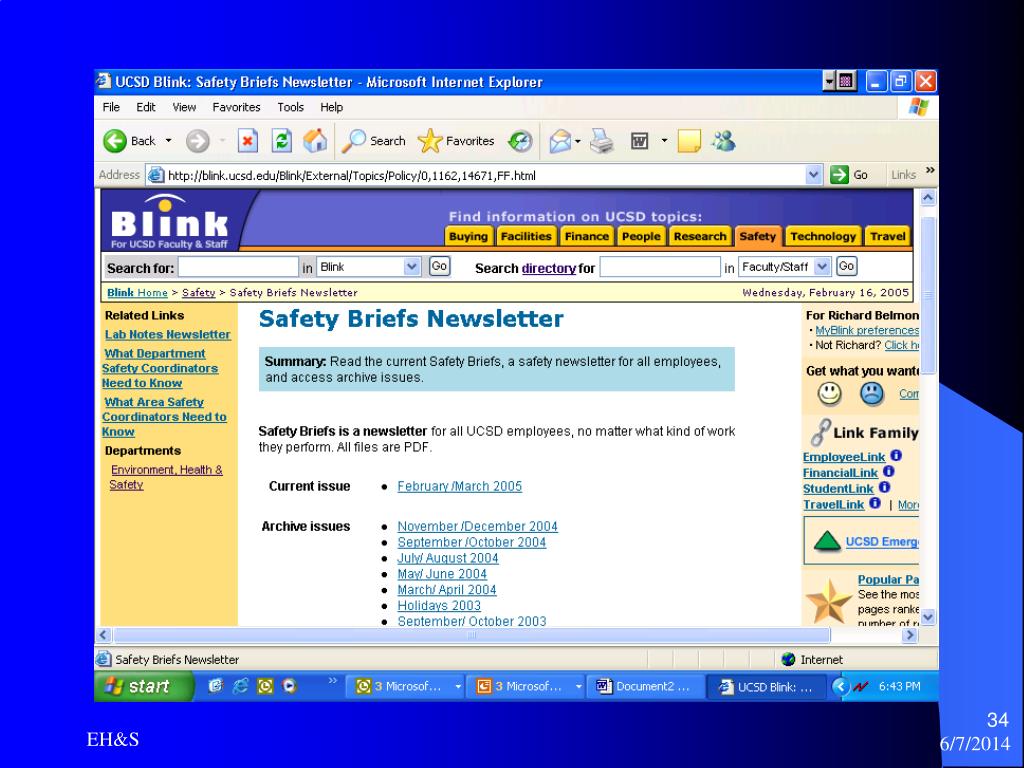Switch to the Buying tab
The width and height of the screenshot is (1024, 768).
[x=468, y=236]
